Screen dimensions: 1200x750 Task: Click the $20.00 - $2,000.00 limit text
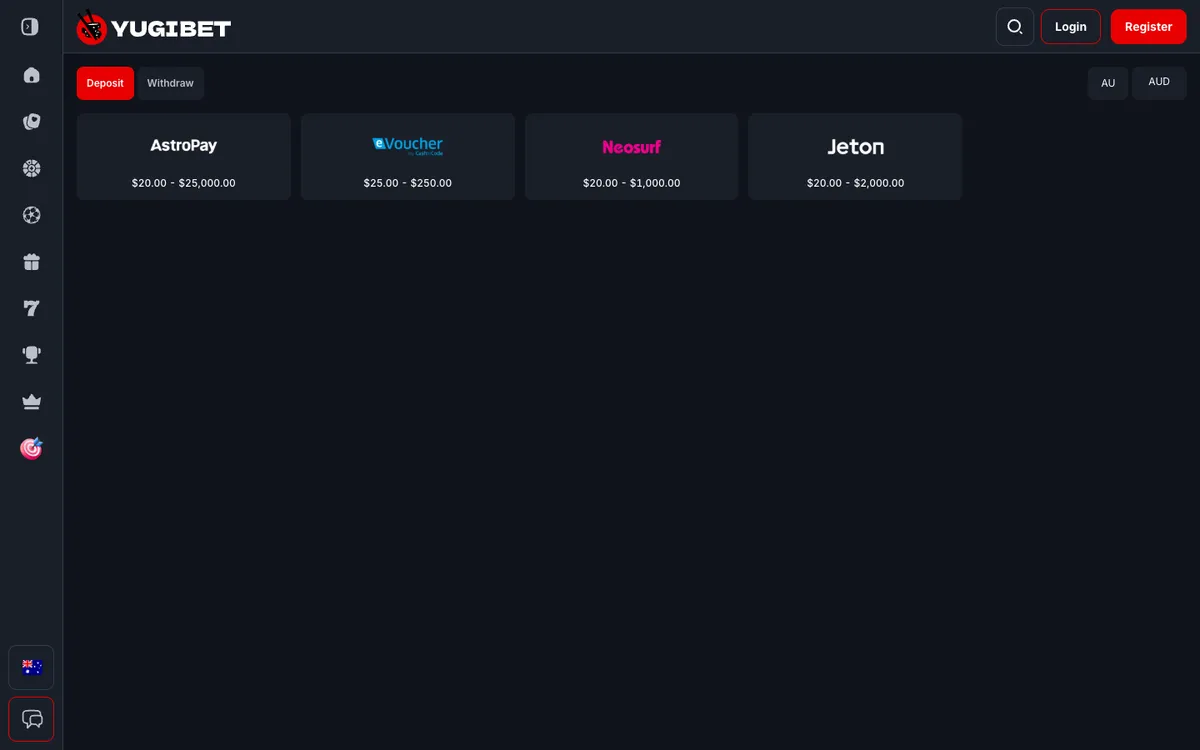click(855, 183)
